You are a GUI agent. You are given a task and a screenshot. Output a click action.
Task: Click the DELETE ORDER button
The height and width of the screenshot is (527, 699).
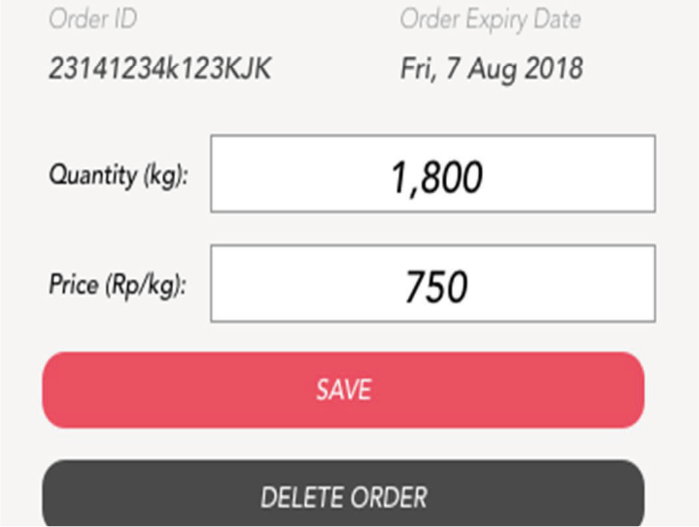click(343, 496)
